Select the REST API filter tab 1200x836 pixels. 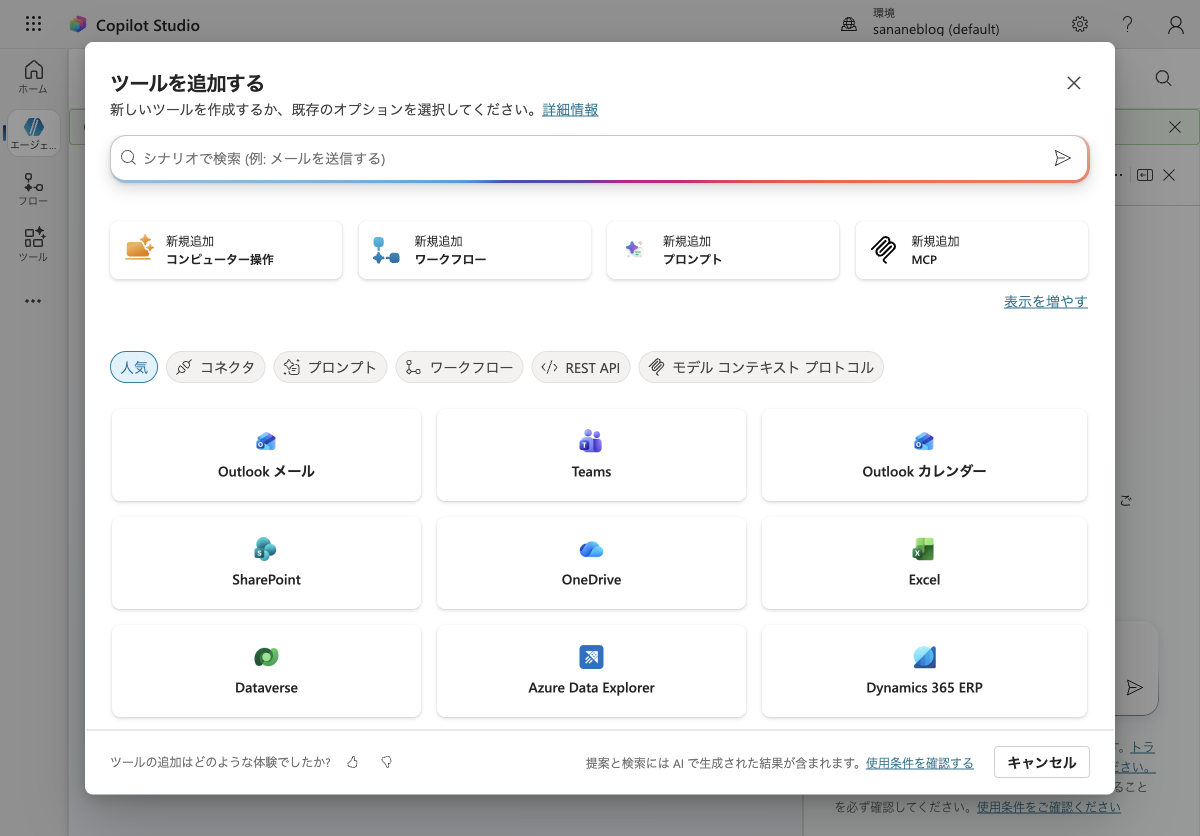[581, 367]
